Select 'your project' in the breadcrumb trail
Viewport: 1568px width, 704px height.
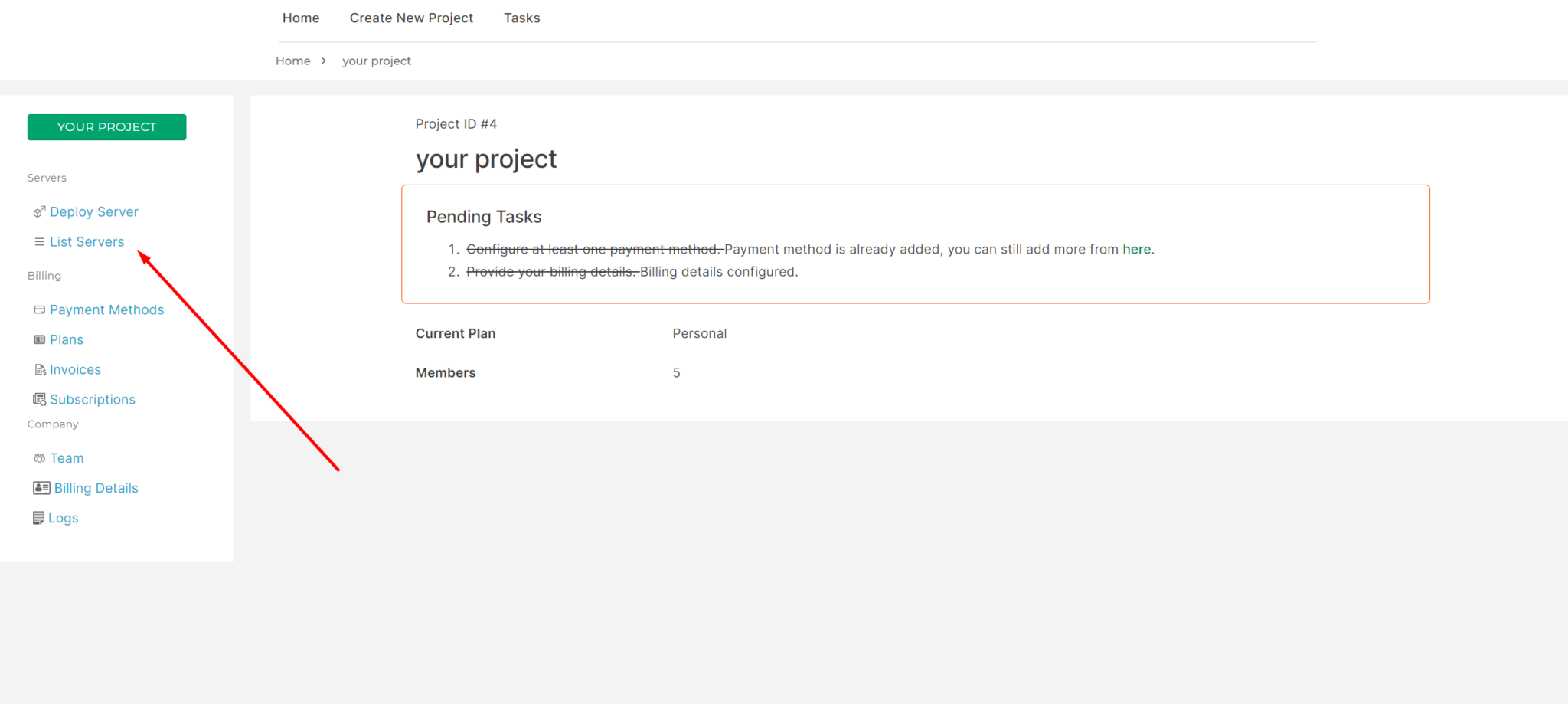click(376, 61)
